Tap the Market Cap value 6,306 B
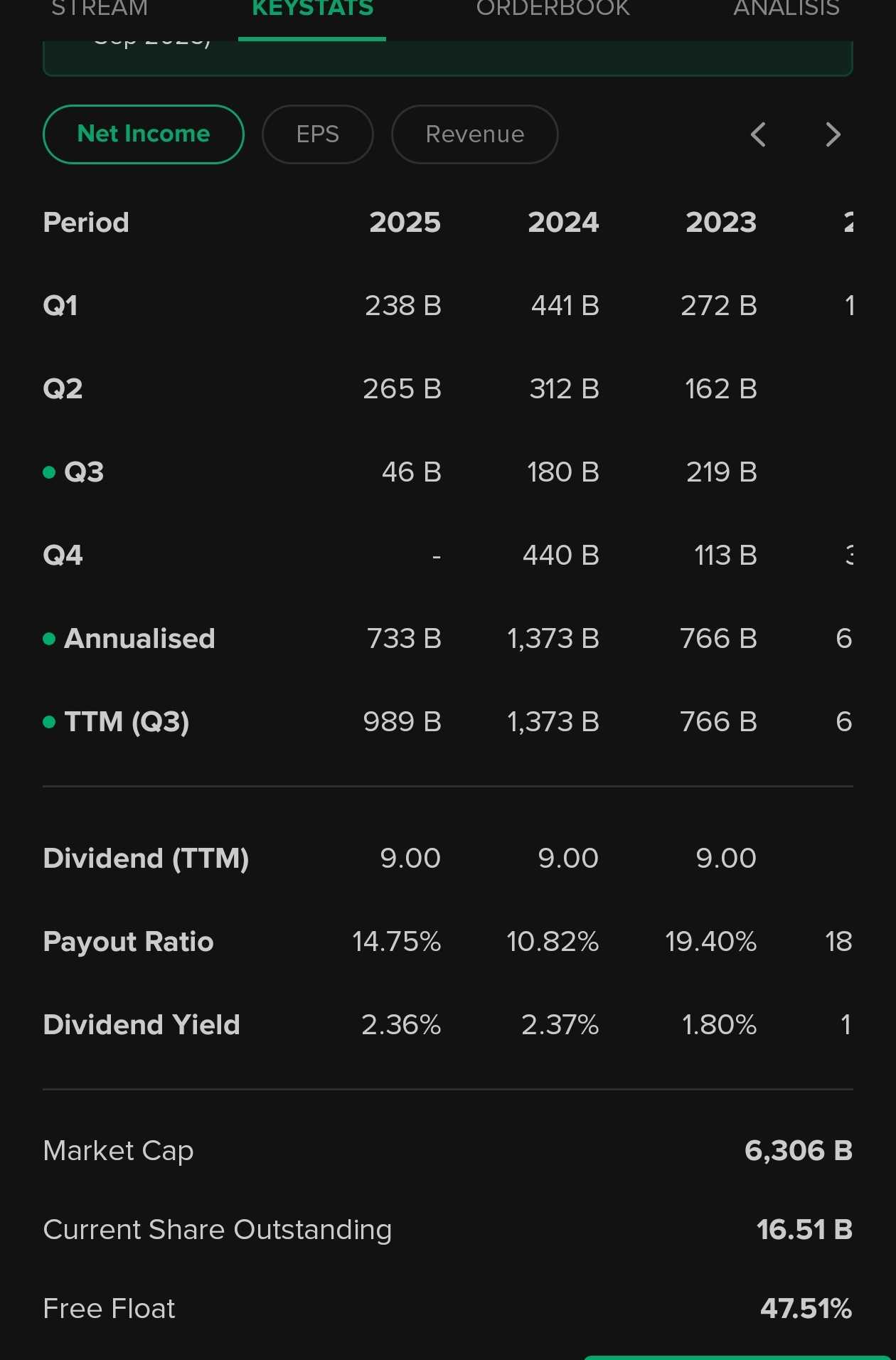Screen dimensions: 896x1360 click(798, 1150)
